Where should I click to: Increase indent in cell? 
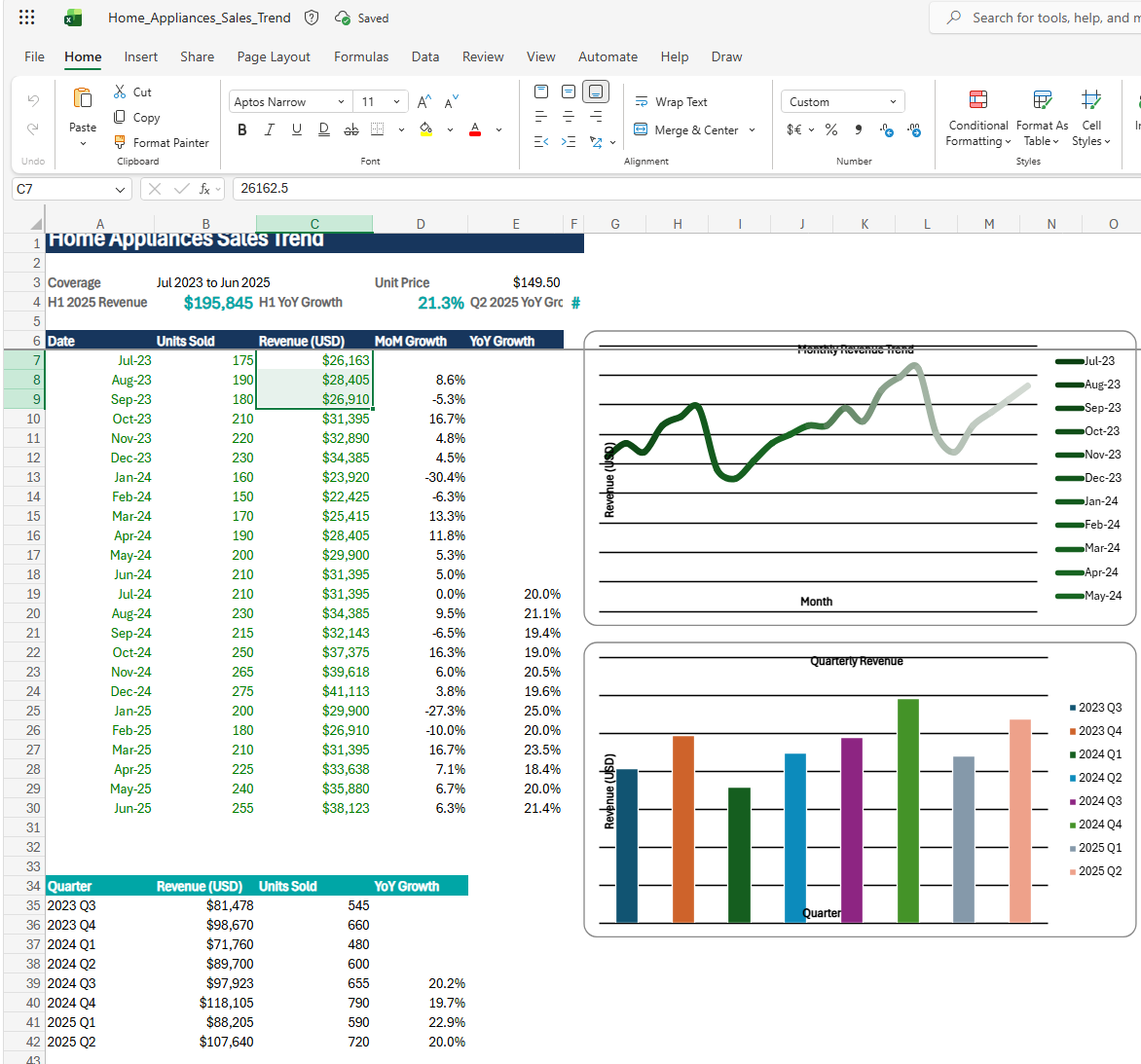click(569, 142)
